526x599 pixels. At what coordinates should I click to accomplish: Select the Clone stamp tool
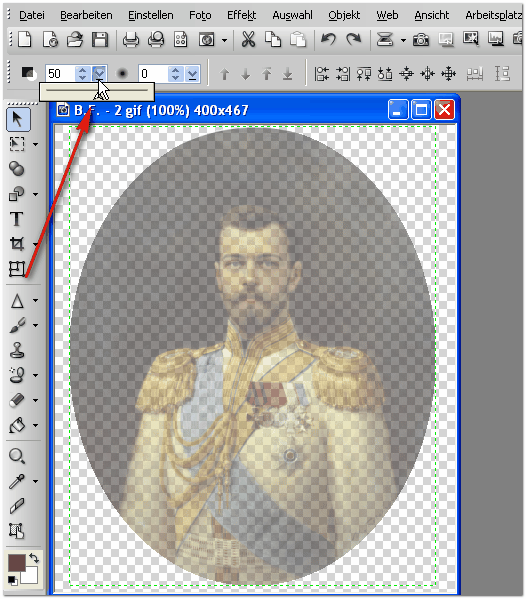pos(17,350)
